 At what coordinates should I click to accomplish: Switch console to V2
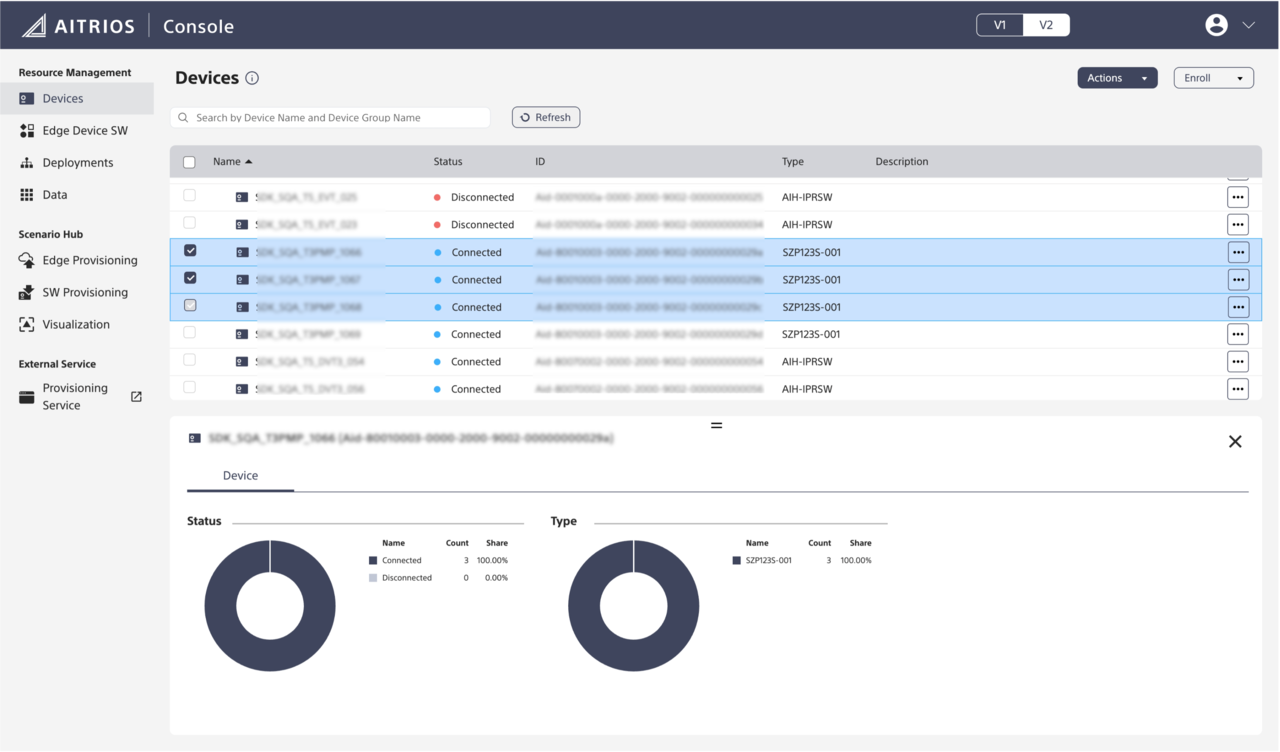tap(1046, 25)
